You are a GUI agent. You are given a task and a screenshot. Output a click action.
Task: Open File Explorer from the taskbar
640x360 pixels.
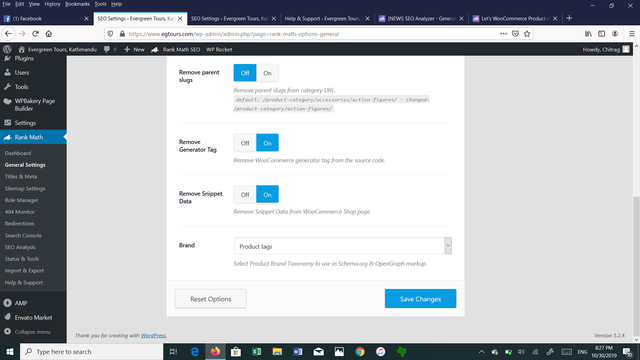click(x=277, y=351)
